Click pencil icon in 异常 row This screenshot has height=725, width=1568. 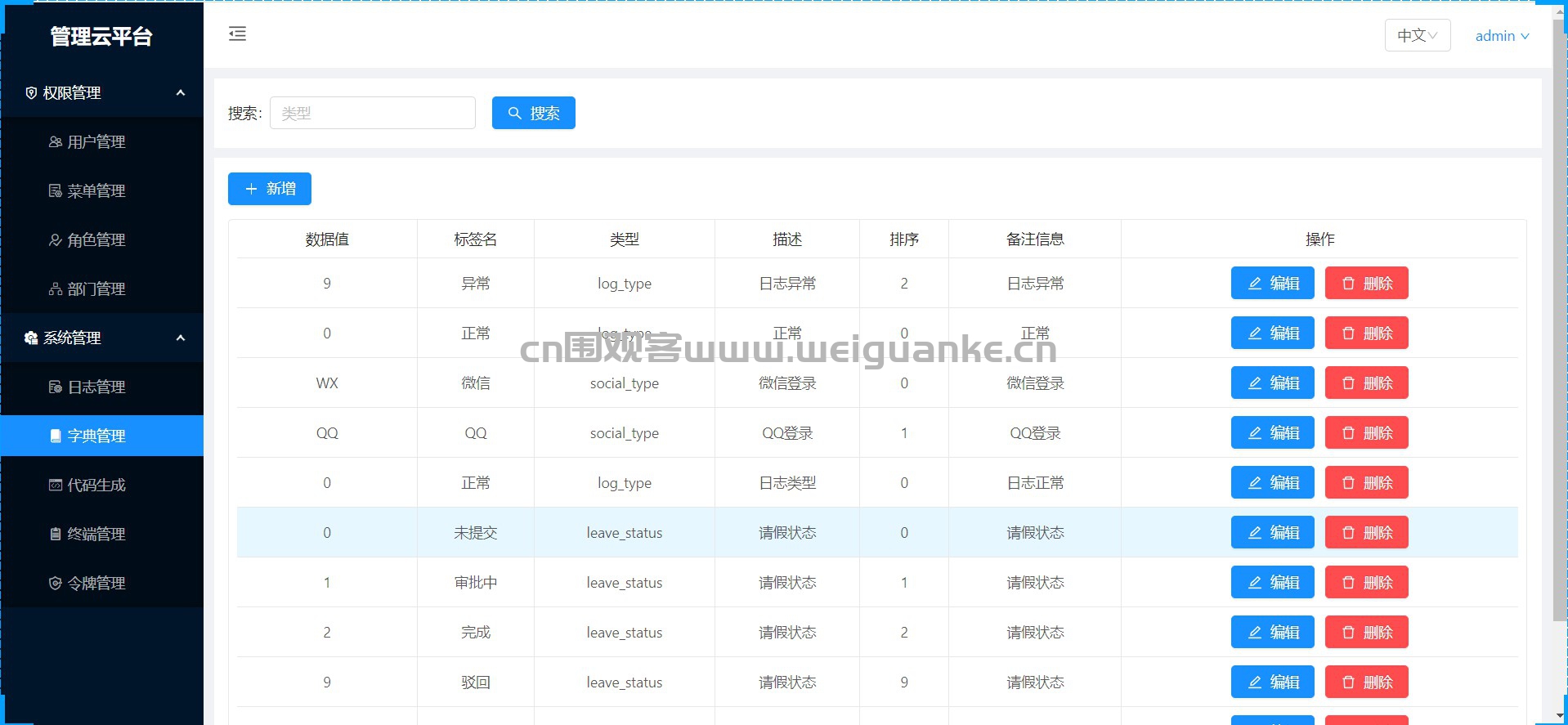[x=1255, y=283]
